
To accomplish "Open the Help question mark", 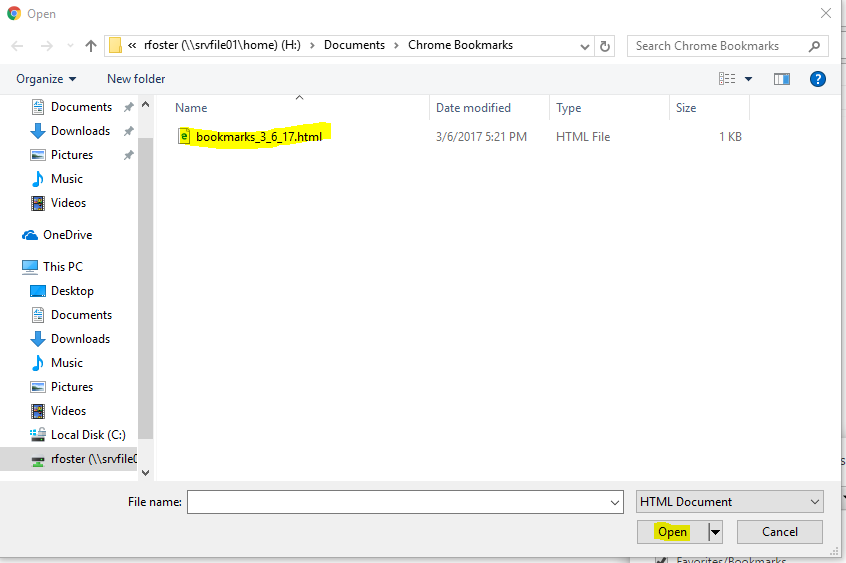I will point(817,79).
